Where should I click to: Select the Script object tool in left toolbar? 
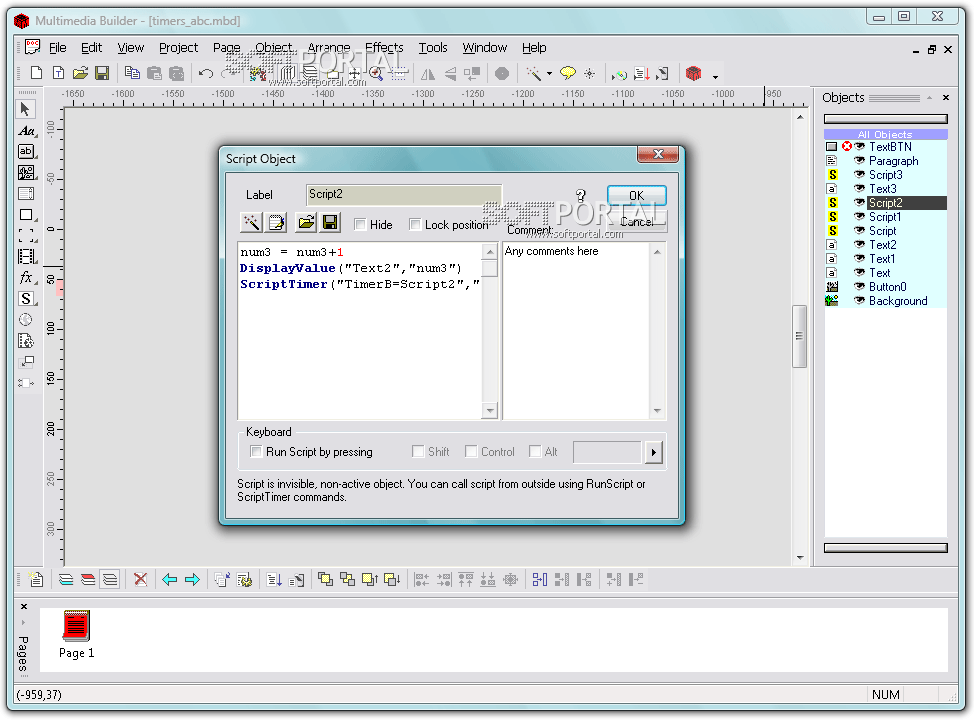click(x=26, y=299)
